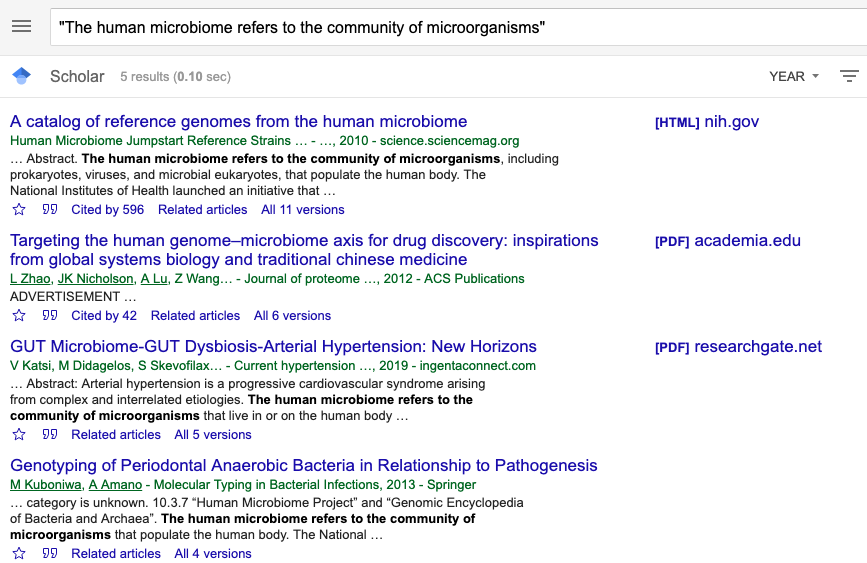
Task: Open the academia.edu PDF link
Action: click(727, 241)
